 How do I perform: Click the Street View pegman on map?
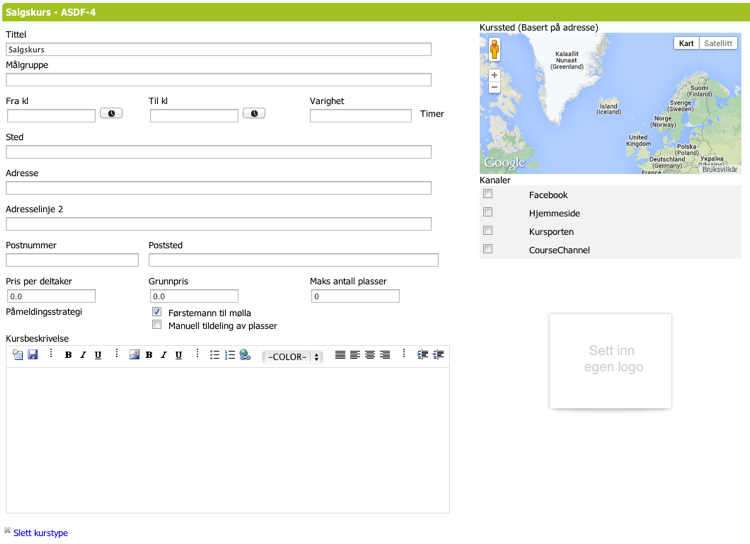tap(495, 49)
